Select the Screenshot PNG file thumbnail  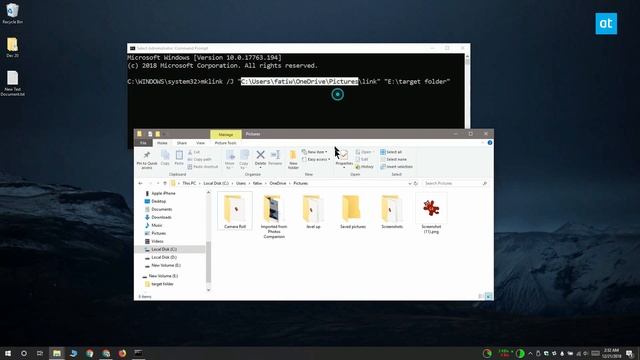[x=431, y=208]
